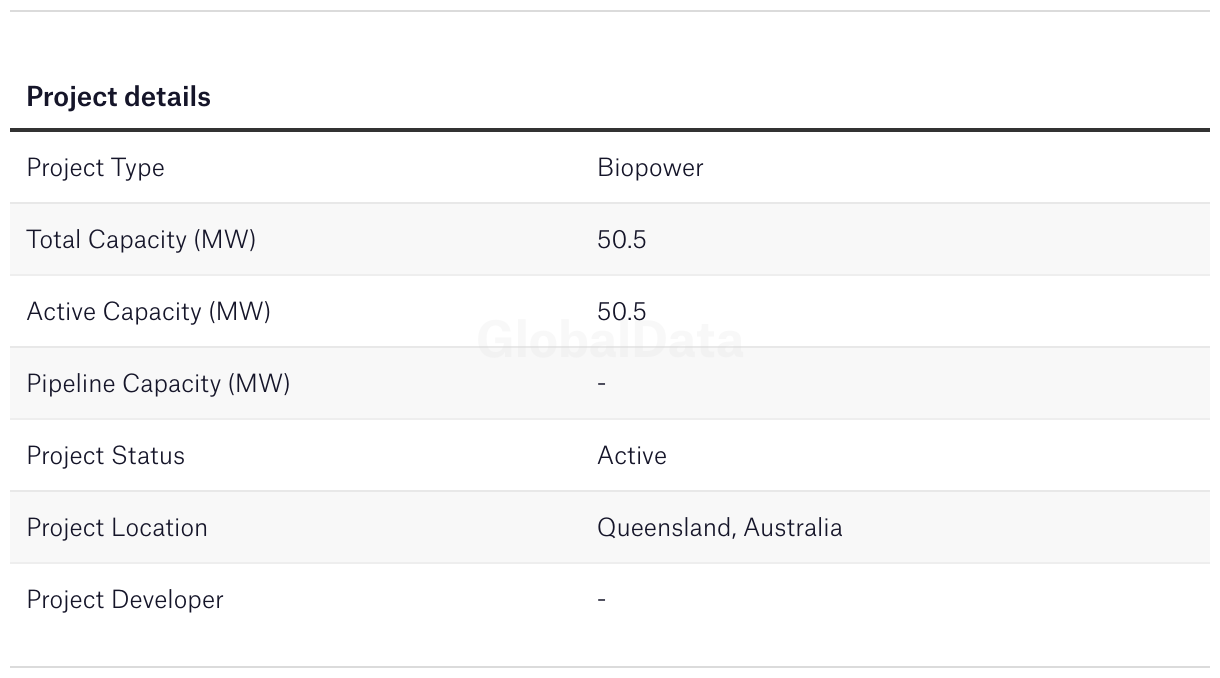Click the Pipeline Capacity table row
This screenshot has width=1220, height=678.
point(610,384)
